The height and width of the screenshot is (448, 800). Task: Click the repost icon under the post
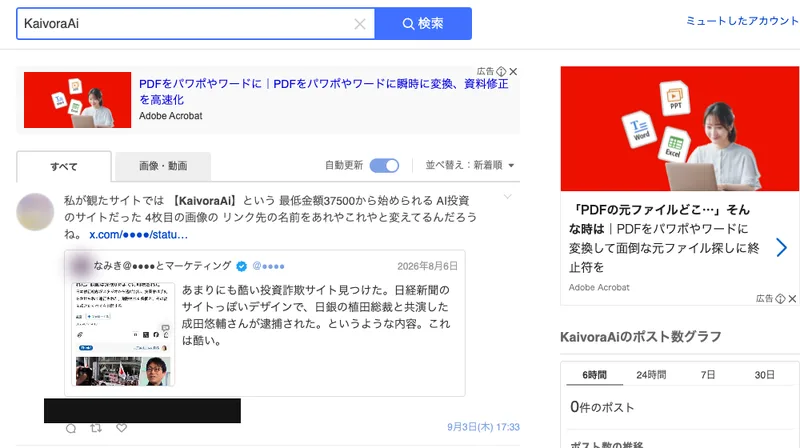(x=96, y=428)
